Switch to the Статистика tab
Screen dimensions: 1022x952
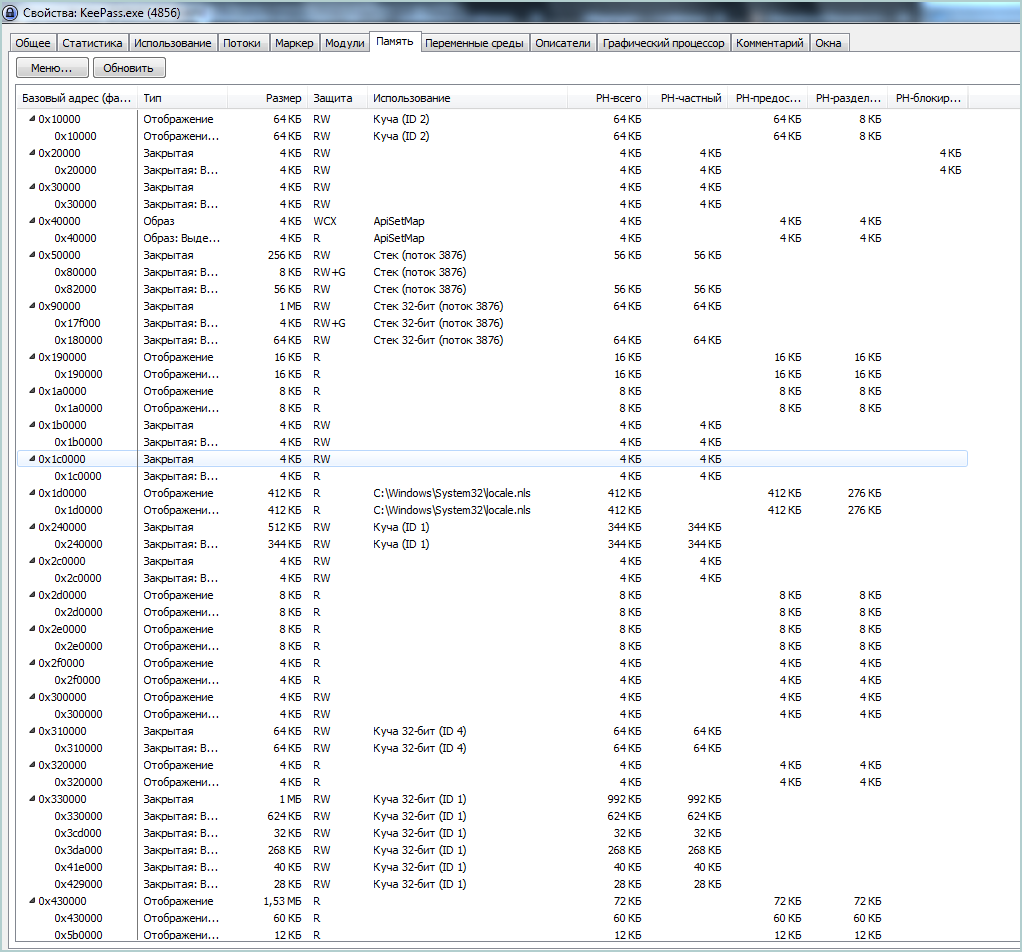coord(92,43)
